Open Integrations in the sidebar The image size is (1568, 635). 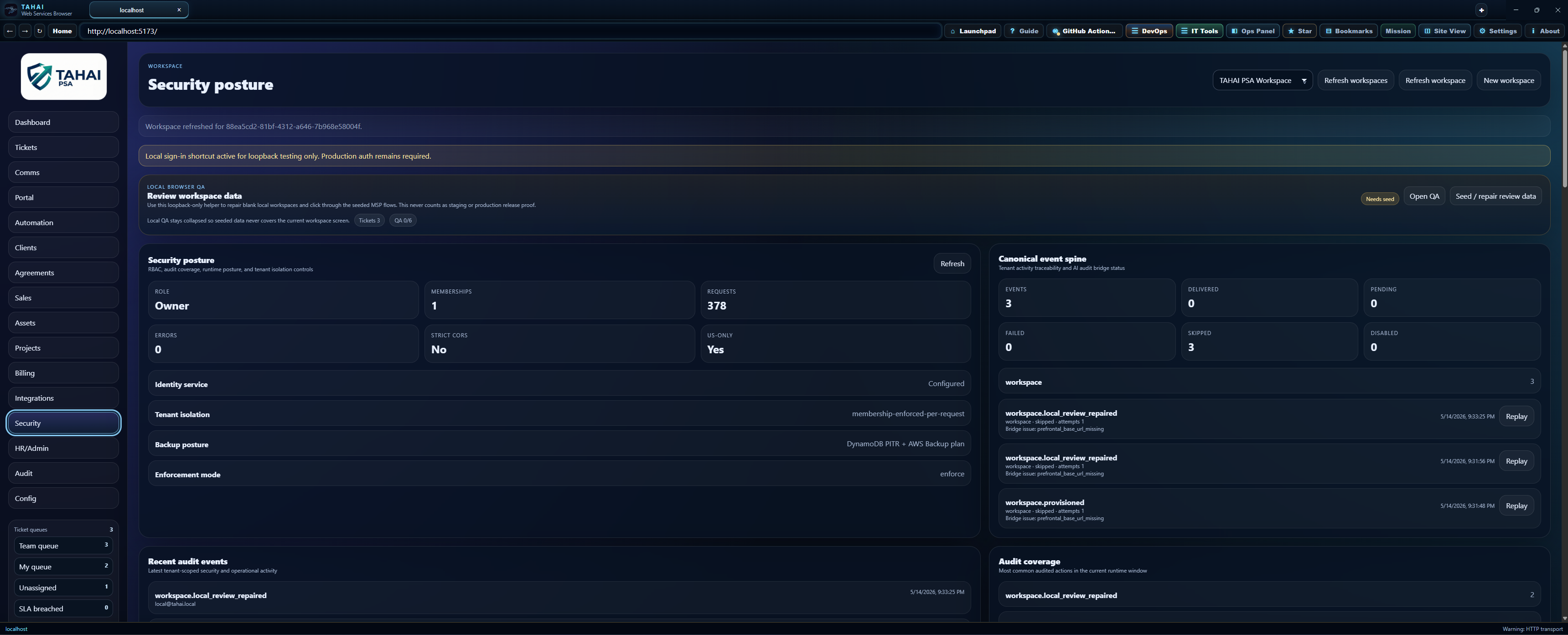(63, 398)
